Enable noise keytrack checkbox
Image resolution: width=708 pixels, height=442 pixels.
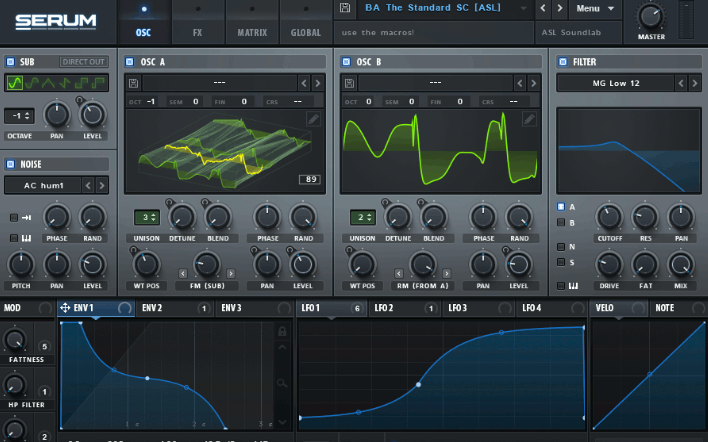click(x=14, y=238)
